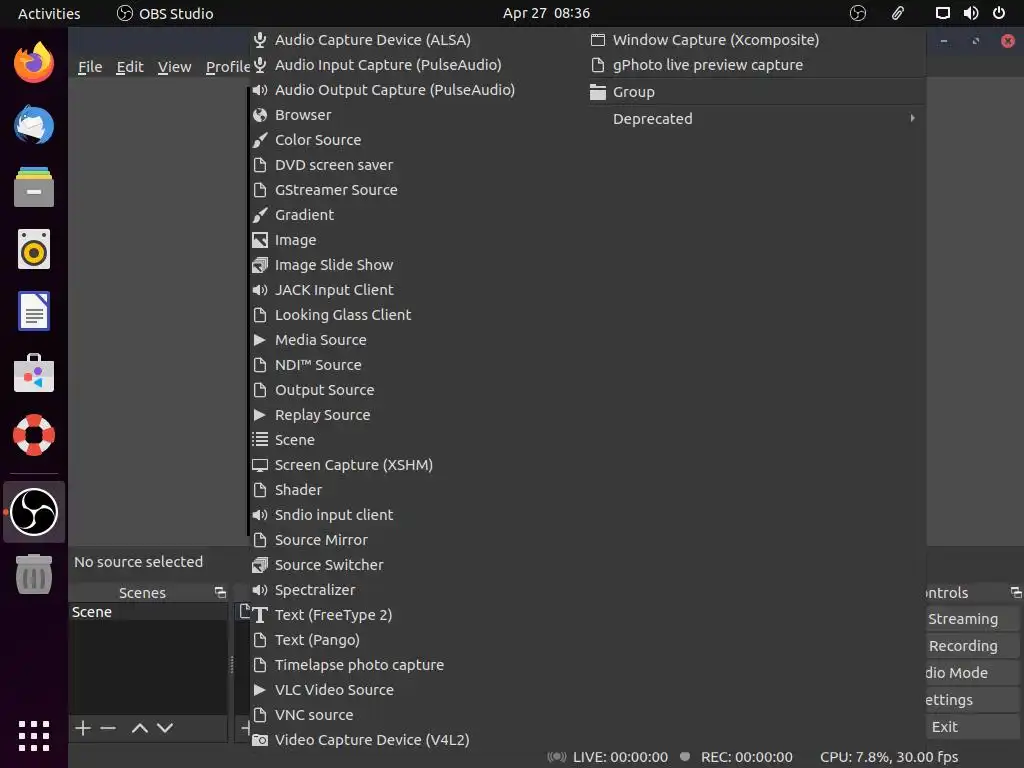Select VLC Video Source
Image resolution: width=1024 pixels, height=768 pixels.
tap(418, 690)
